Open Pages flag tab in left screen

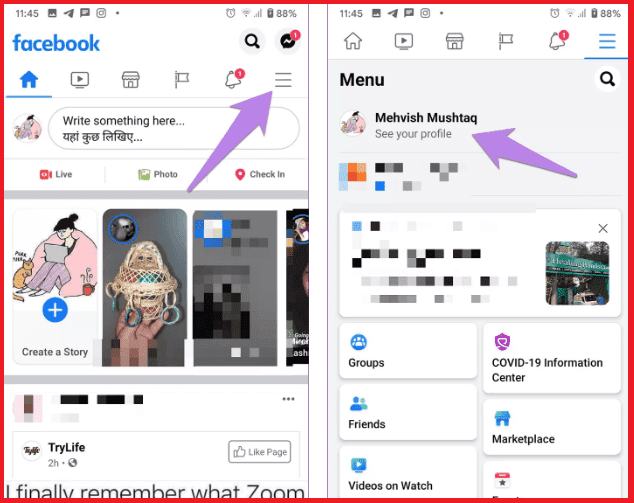181,80
